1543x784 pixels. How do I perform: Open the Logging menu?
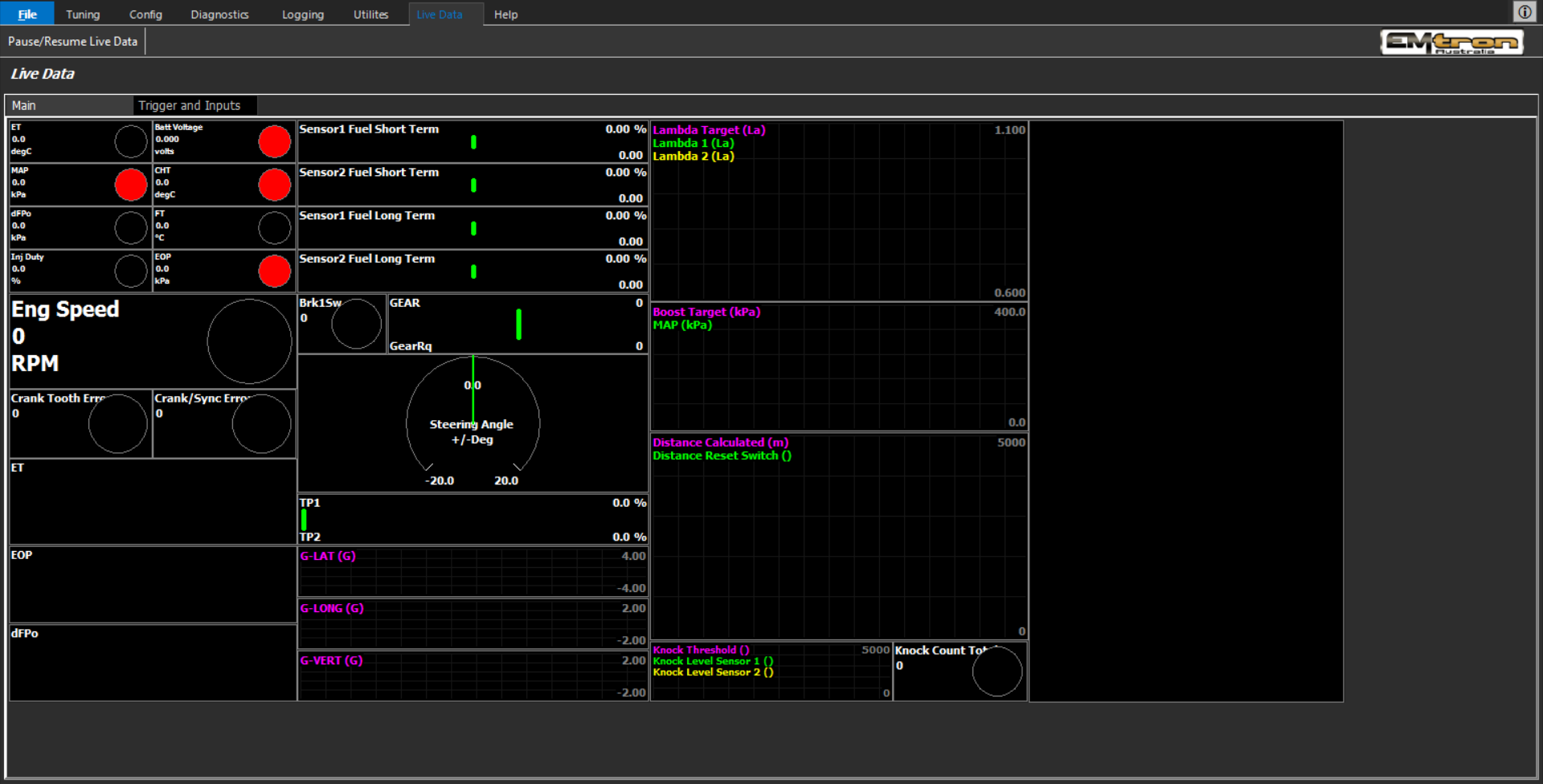click(303, 14)
